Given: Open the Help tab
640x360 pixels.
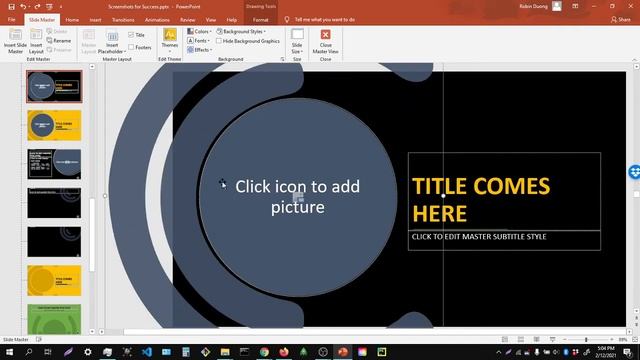Looking at the screenshot, I should pyautogui.click(x=231, y=20).
